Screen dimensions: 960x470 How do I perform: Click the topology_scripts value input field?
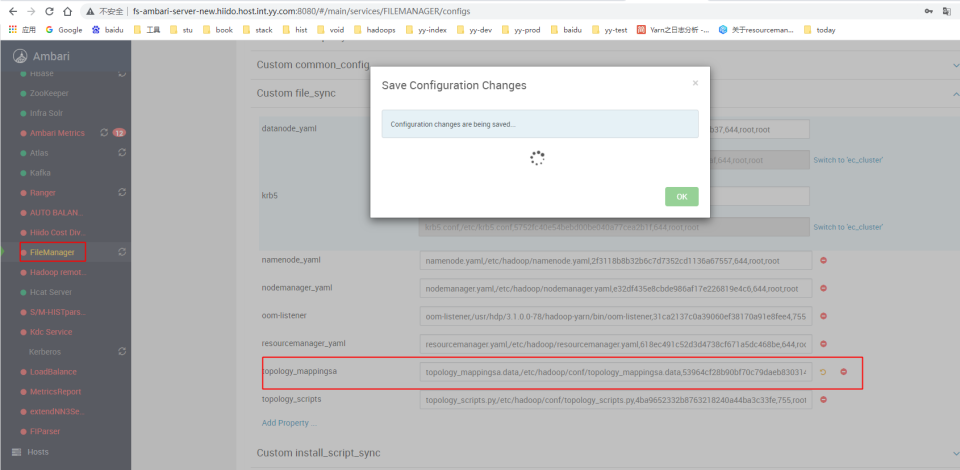[614, 400]
